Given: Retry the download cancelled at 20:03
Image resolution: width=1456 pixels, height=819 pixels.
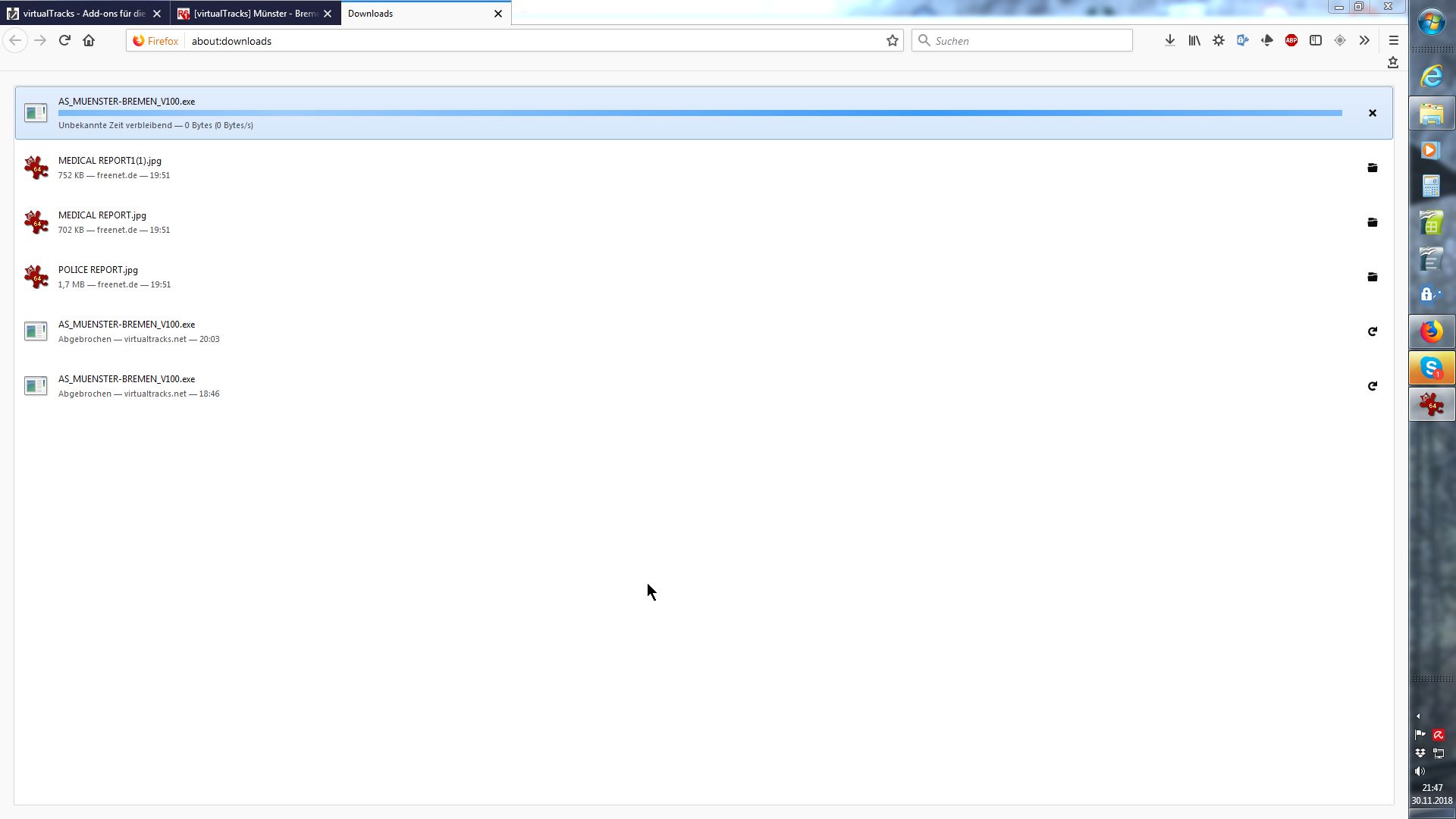Looking at the screenshot, I should coord(1372,331).
